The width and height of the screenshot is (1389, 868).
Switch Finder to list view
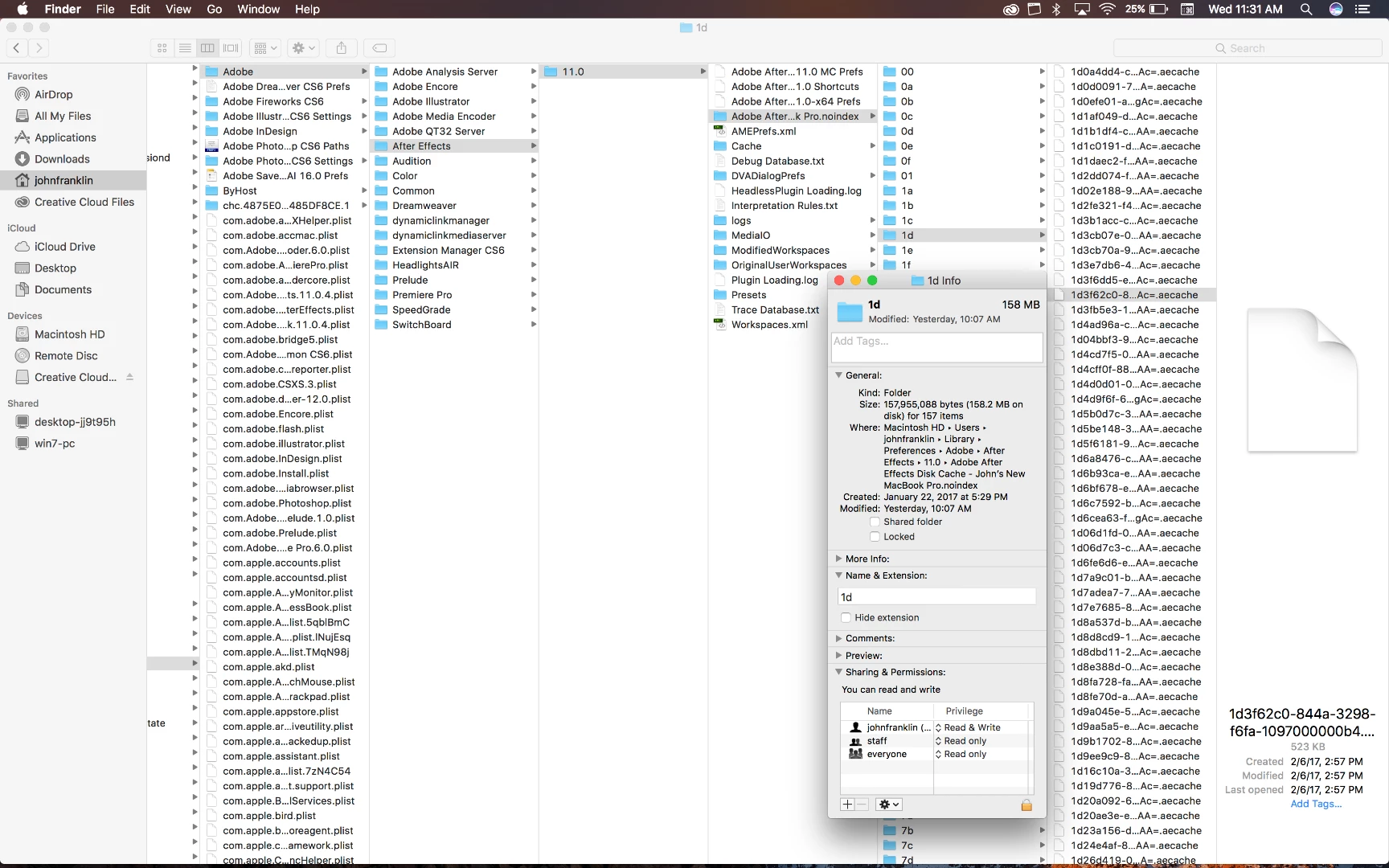click(185, 48)
